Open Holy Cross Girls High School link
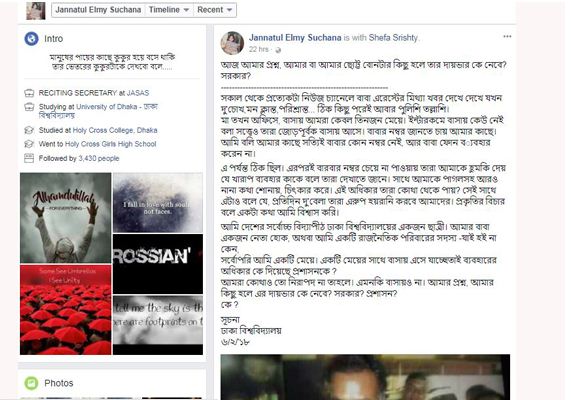Image resolution: width=571 pixels, height=400 pixels. pyautogui.click(x=110, y=144)
